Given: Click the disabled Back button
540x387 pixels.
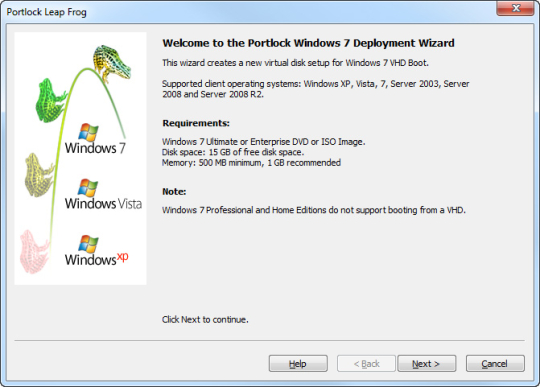Looking at the screenshot, I should coord(366,364).
